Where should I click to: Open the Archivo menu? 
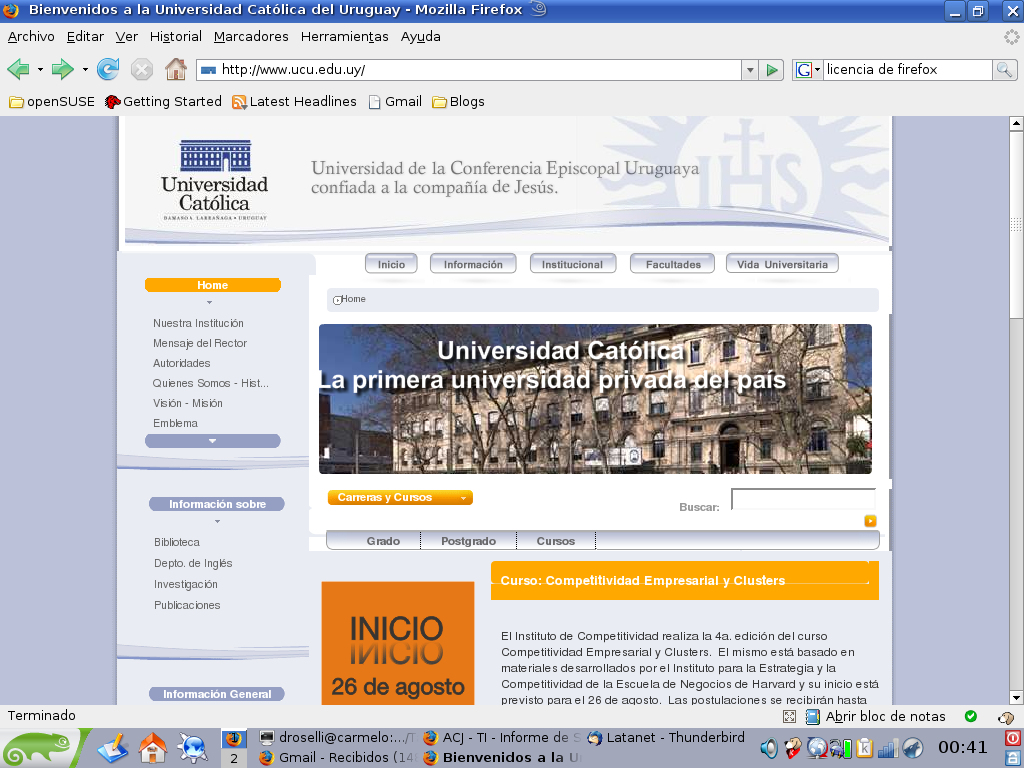tap(31, 37)
